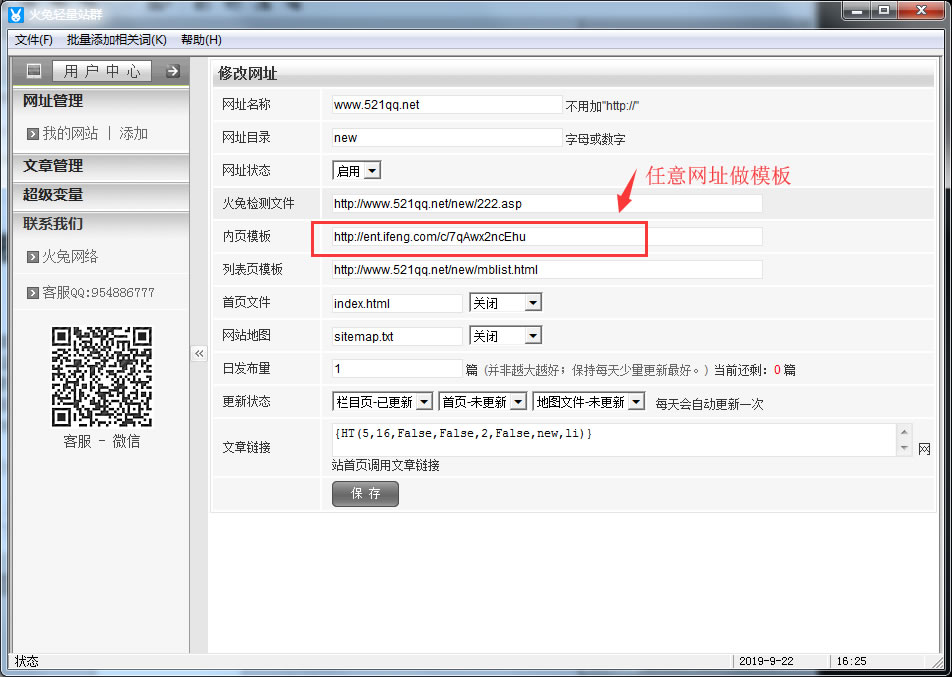
Task: Expand the 栏目页-已更新 status dropdown
Action: [423, 402]
